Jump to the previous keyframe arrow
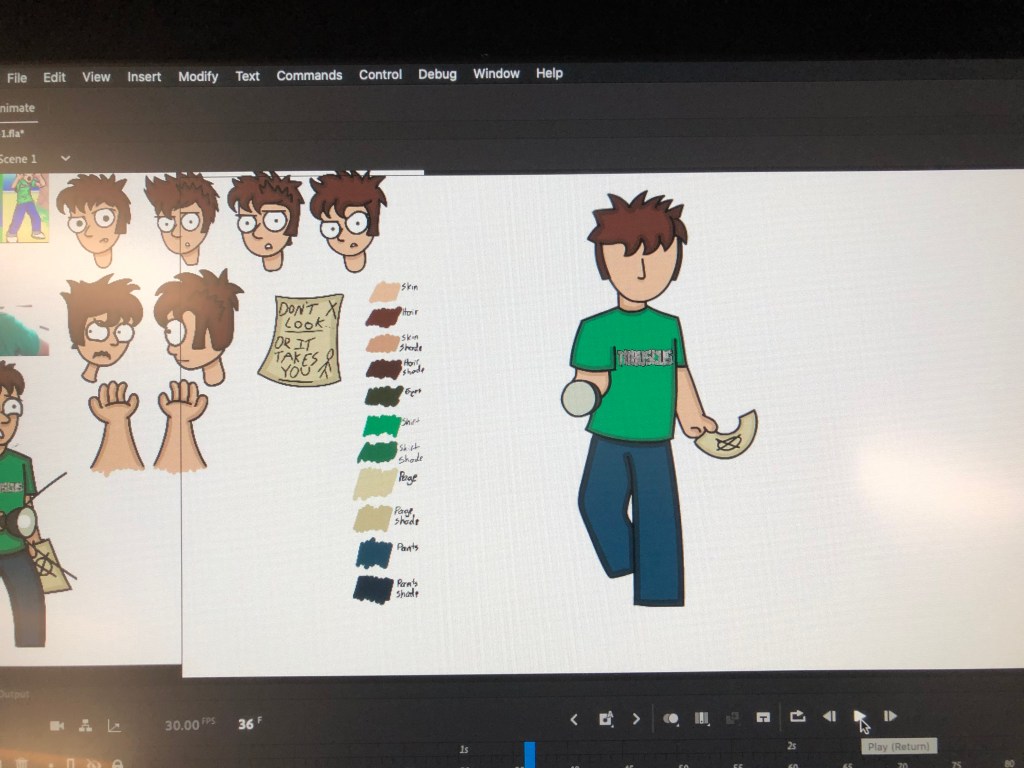The width and height of the screenshot is (1024, 768). coord(574,719)
